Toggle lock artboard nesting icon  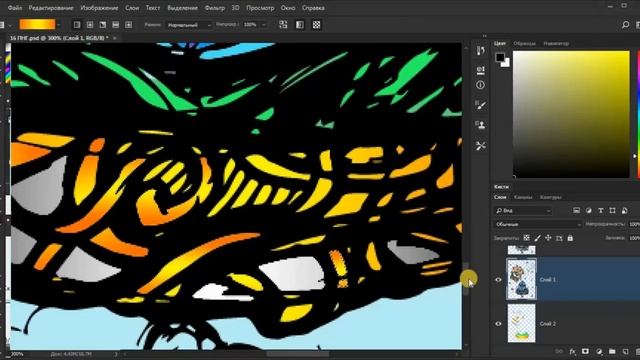[559, 238]
